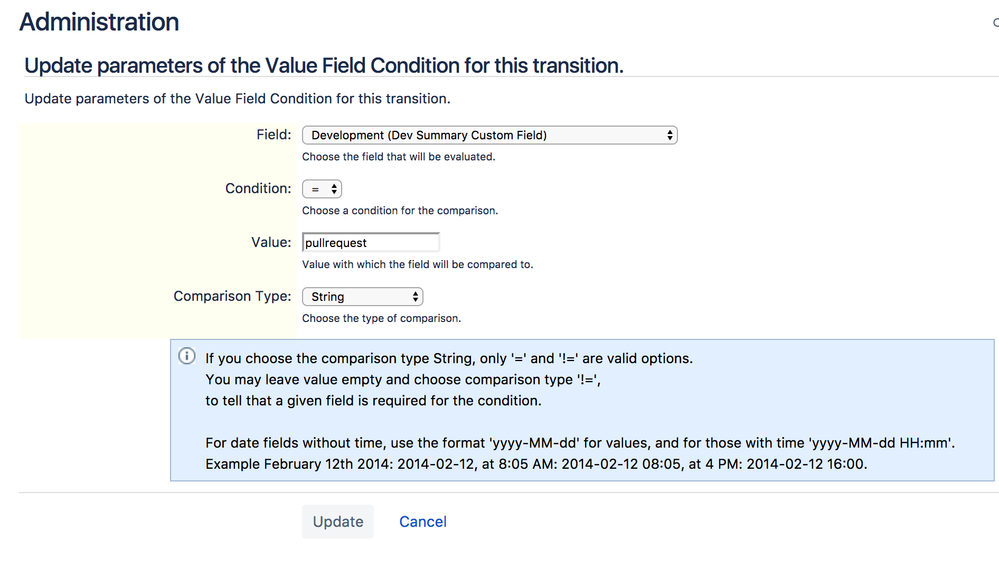The width and height of the screenshot is (999, 588).
Task: Click the hint 'Value with which the field will be compared to'
Action: pos(417,264)
